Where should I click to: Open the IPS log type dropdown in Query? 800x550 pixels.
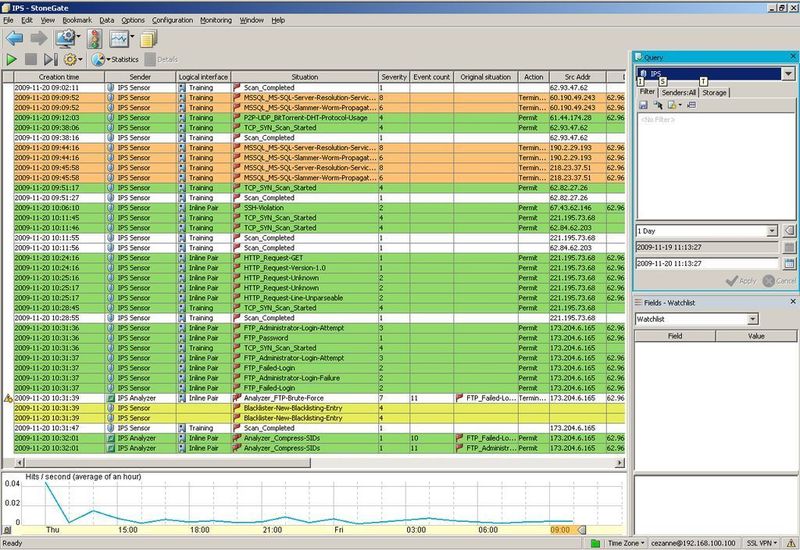tap(788, 73)
